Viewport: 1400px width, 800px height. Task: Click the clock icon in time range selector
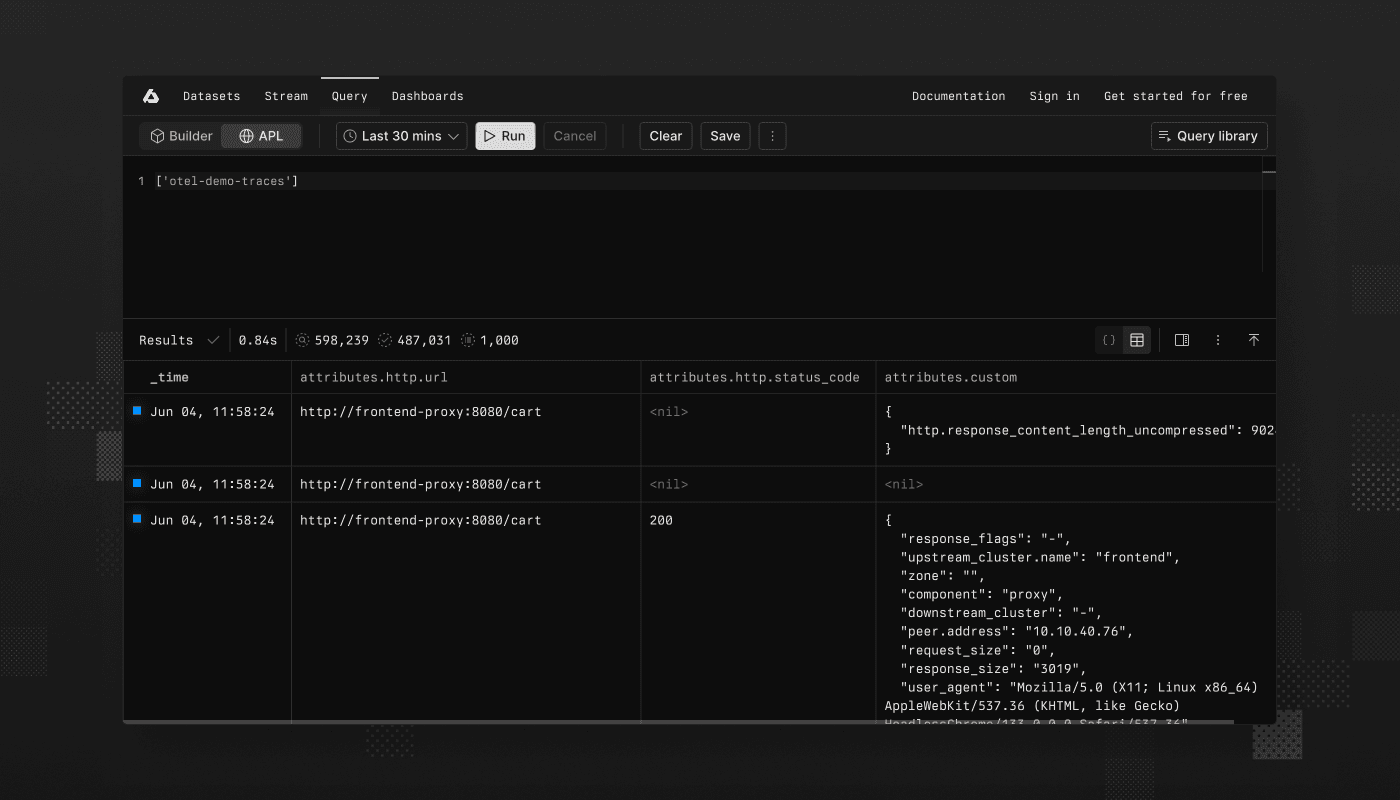pos(349,136)
